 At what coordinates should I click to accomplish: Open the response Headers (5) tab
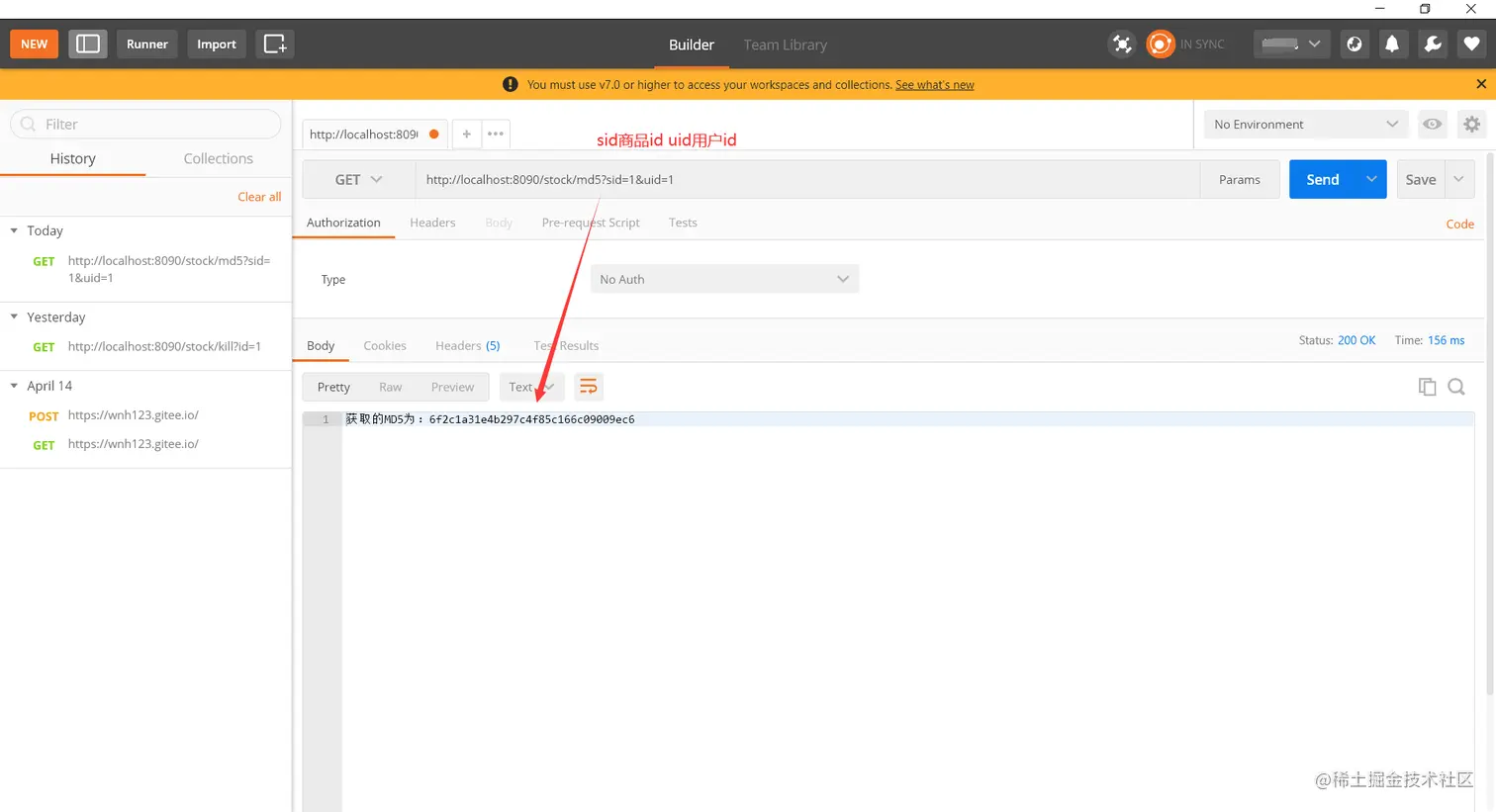tap(468, 345)
